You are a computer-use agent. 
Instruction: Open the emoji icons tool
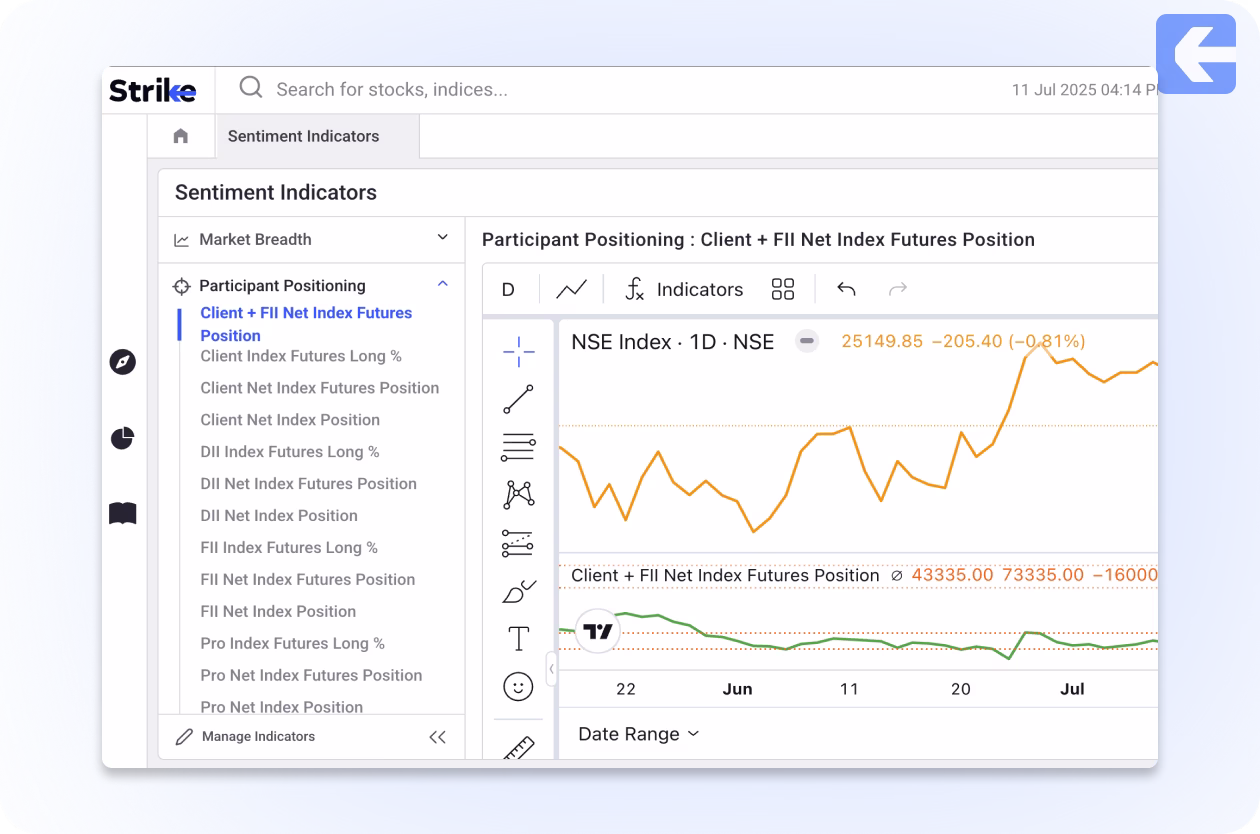tap(518, 686)
